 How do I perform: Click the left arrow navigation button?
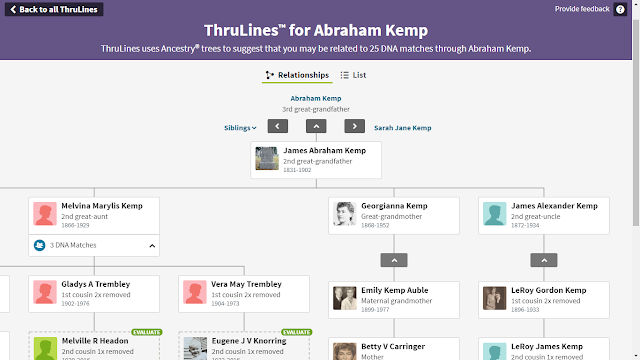(278, 126)
